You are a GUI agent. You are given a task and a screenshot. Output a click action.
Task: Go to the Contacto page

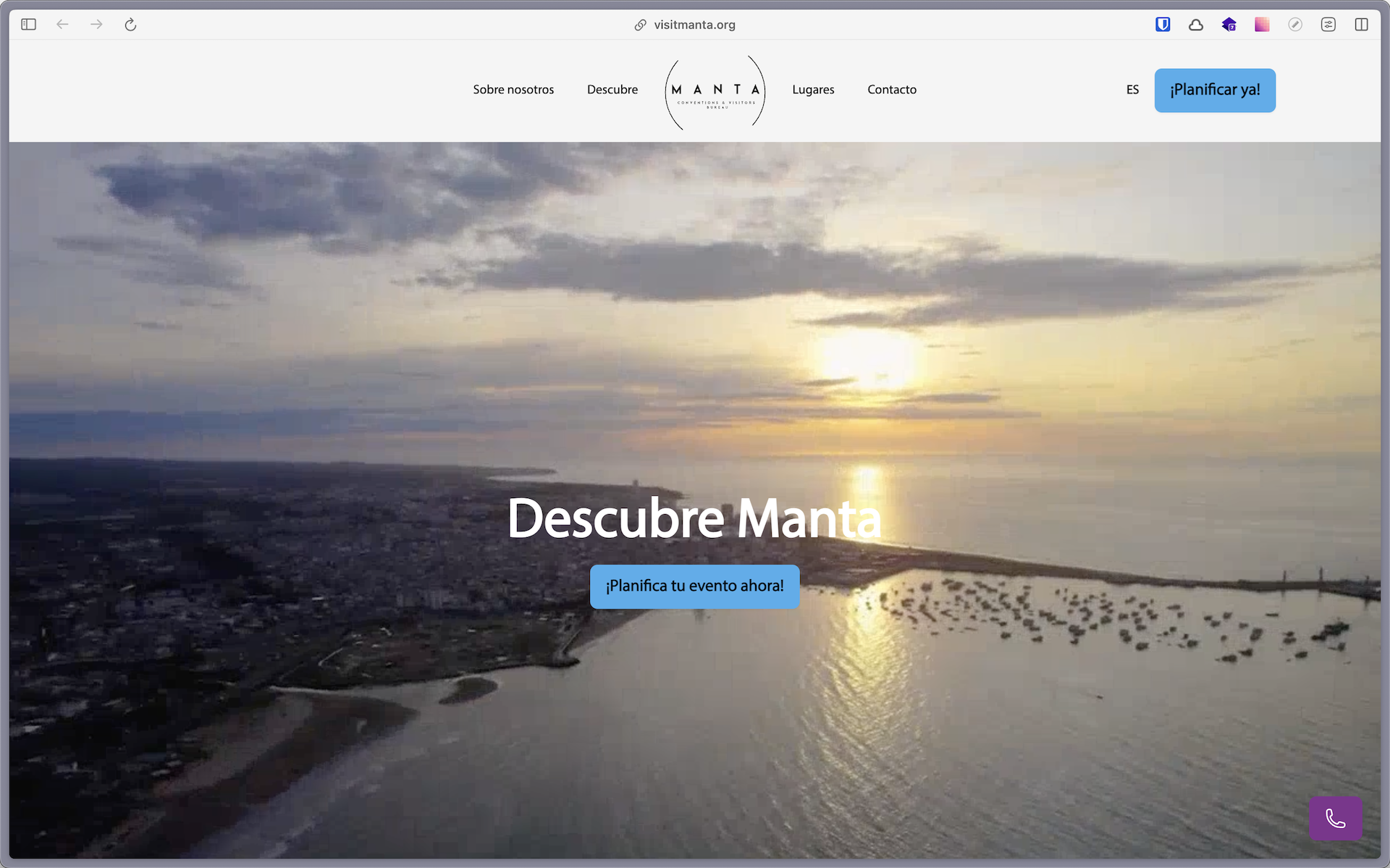(892, 90)
